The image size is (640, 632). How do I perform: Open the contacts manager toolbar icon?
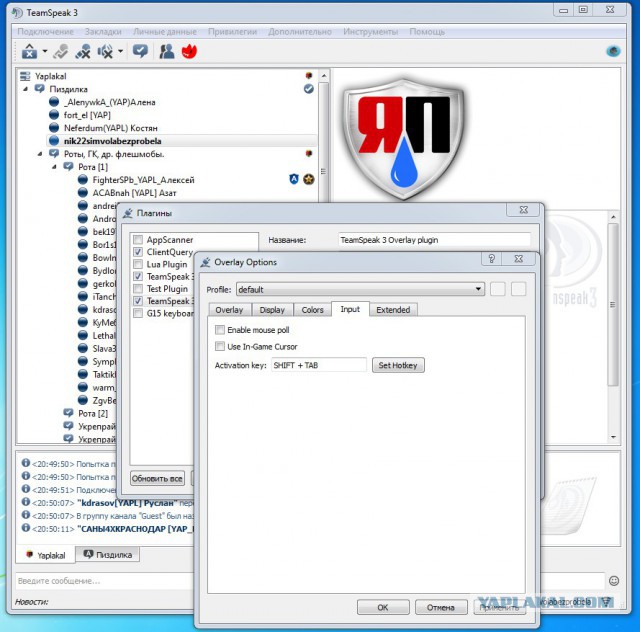(x=167, y=51)
